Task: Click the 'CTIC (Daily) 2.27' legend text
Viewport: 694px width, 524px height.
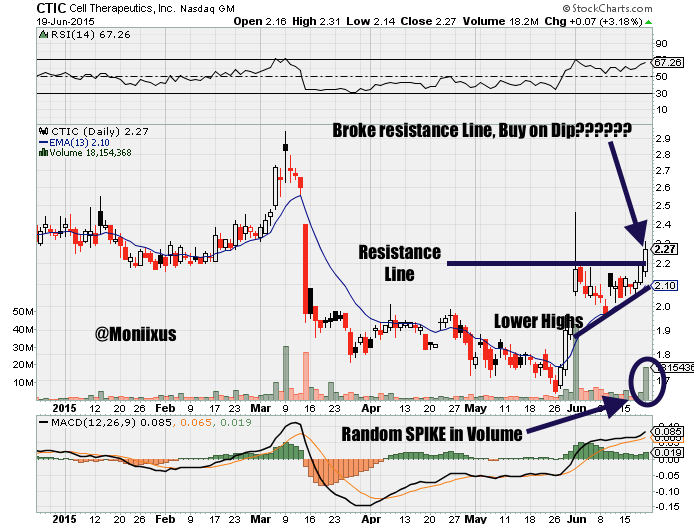Action: tap(100, 131)
